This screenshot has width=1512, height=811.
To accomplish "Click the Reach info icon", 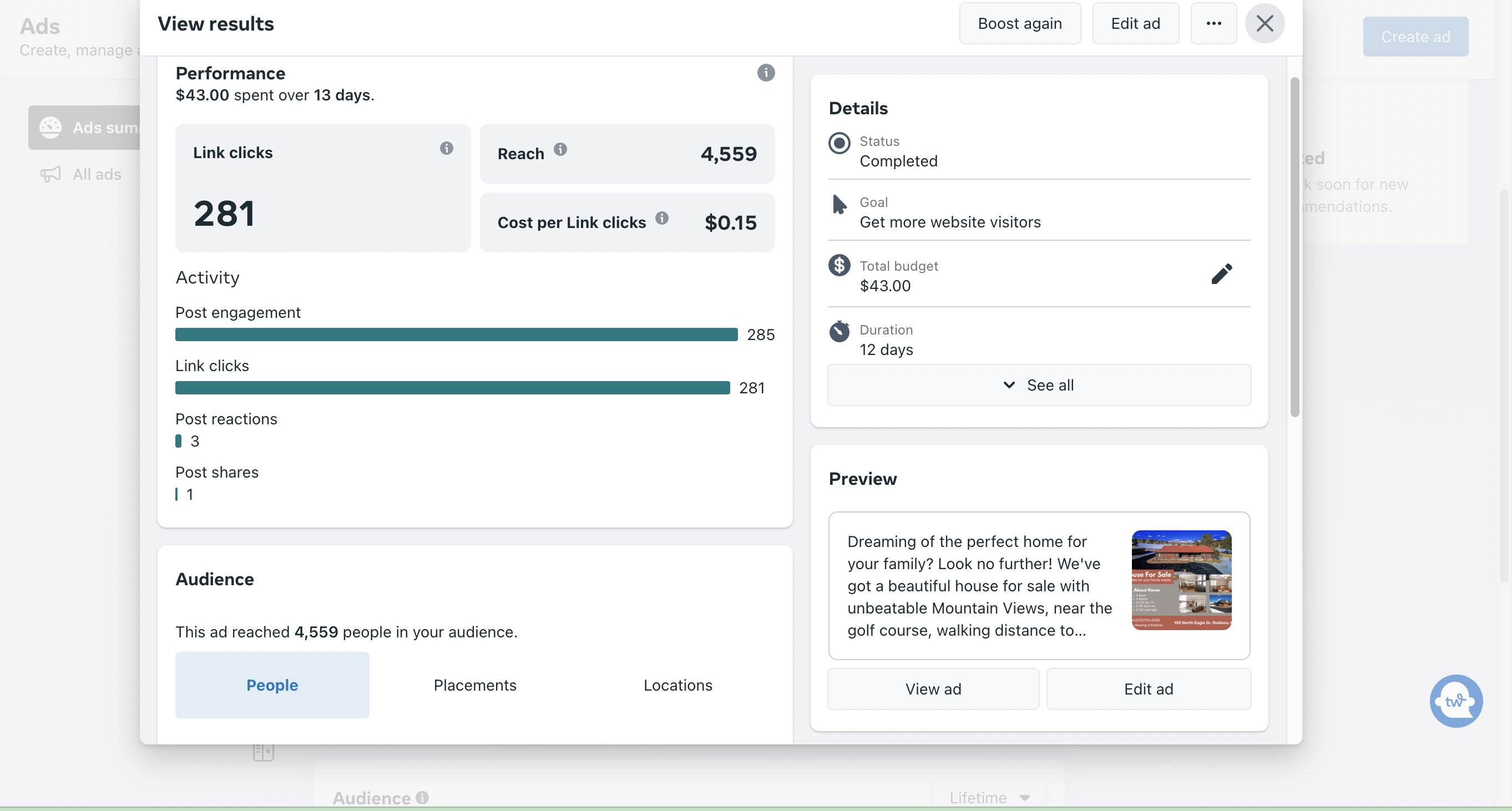I will (x=560, y=150).
